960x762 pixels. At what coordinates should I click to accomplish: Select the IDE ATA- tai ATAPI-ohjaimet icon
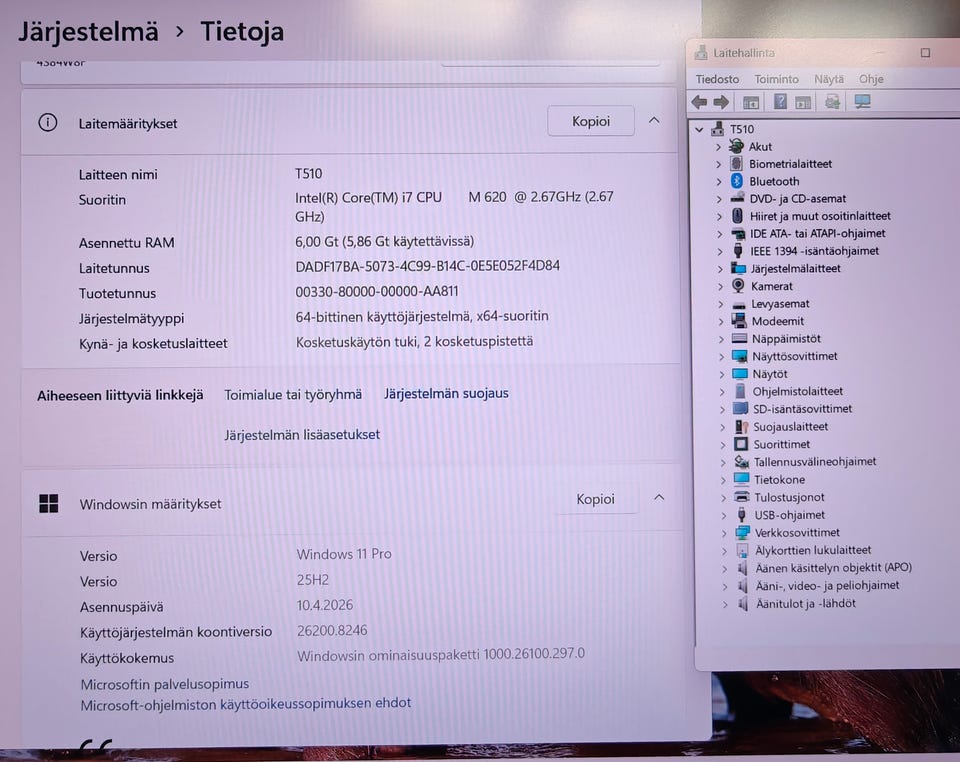click(738, 233)
